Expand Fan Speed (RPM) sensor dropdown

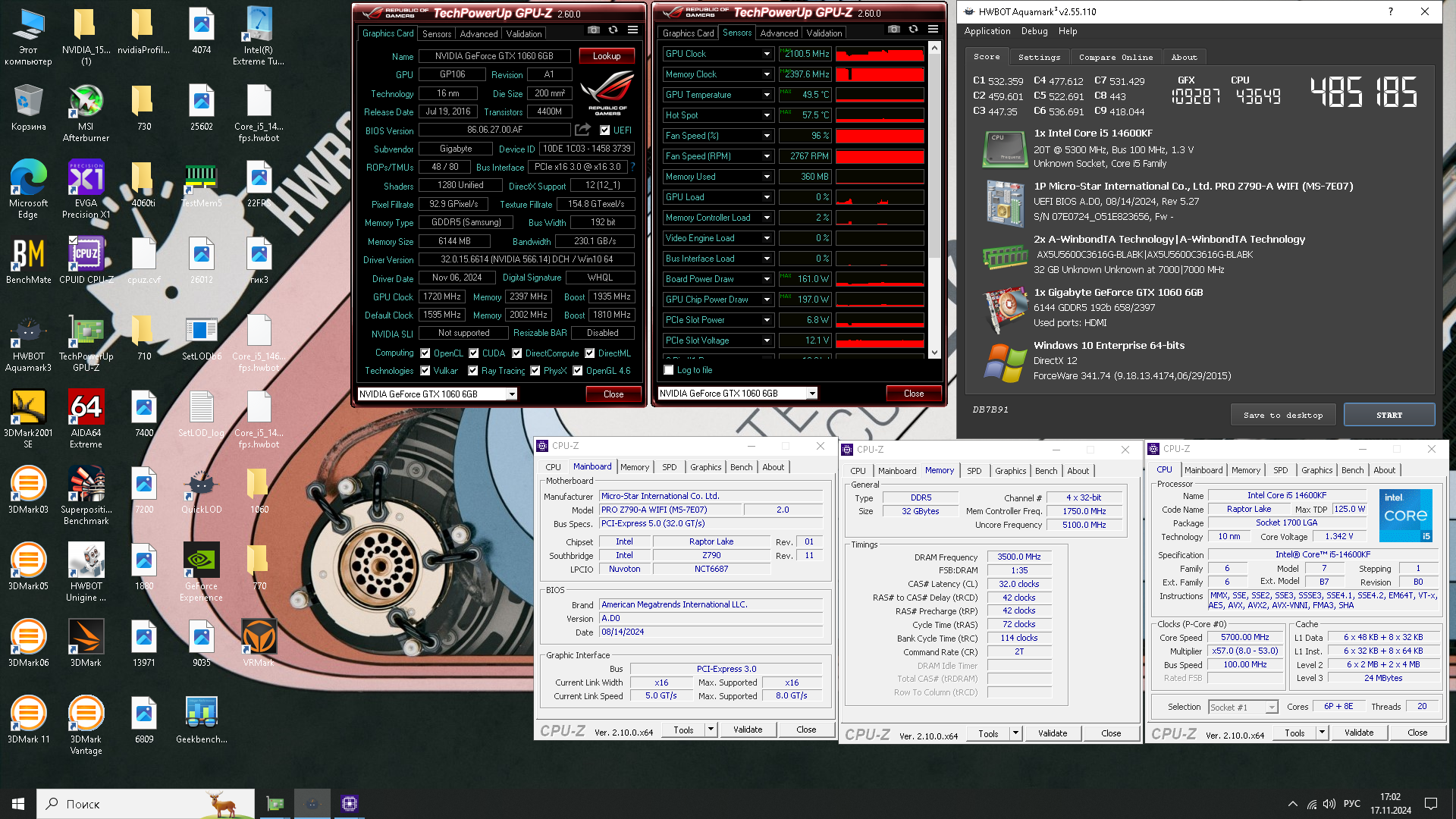pos(767,156)
